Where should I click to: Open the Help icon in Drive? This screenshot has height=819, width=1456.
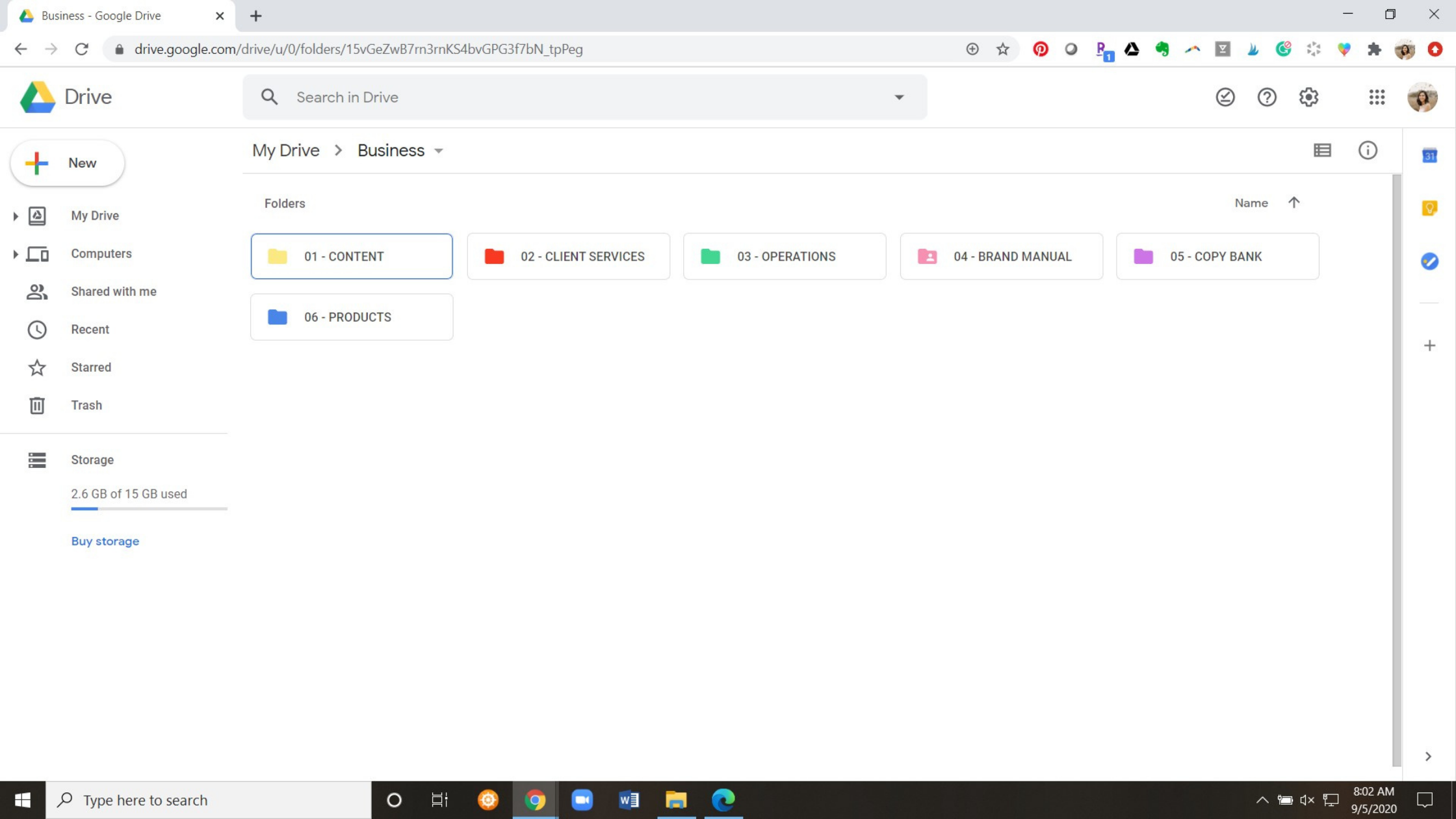tap(1266, 97)
